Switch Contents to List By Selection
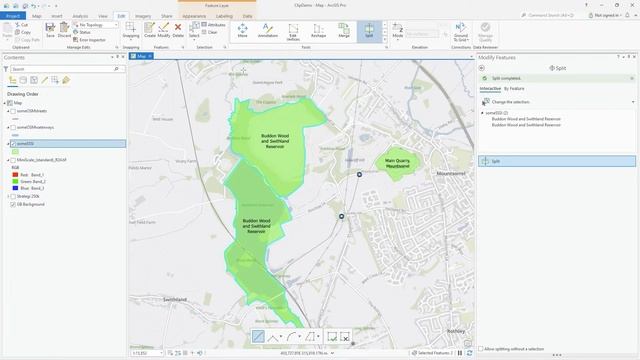This screenshot has height=360, width=640. pos(34,80)
